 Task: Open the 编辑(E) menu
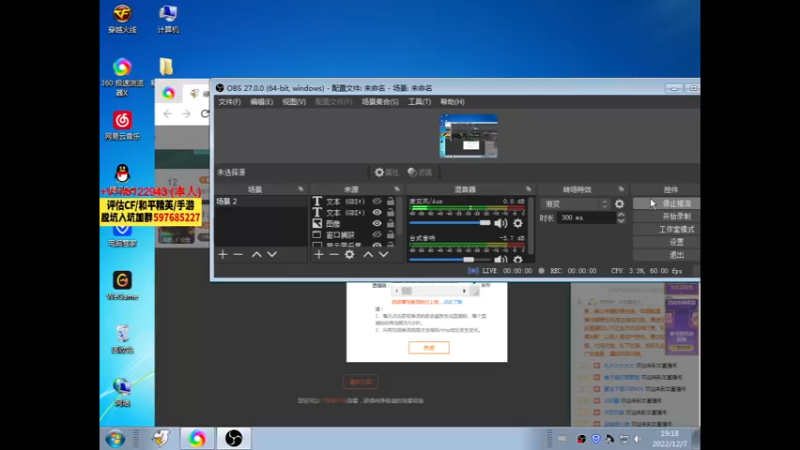[261, 102]
